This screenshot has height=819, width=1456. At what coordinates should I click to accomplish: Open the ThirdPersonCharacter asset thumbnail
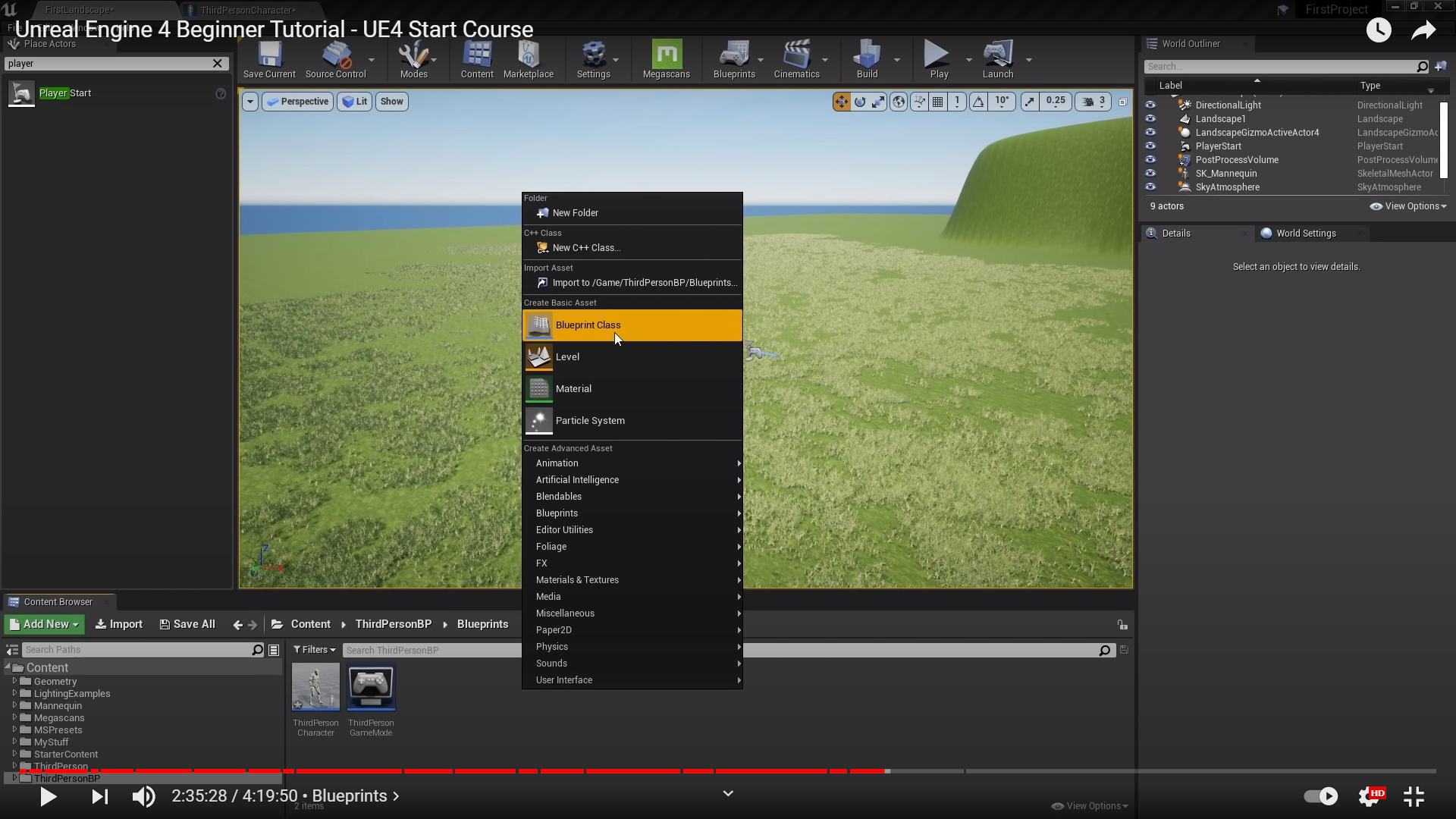315,688
